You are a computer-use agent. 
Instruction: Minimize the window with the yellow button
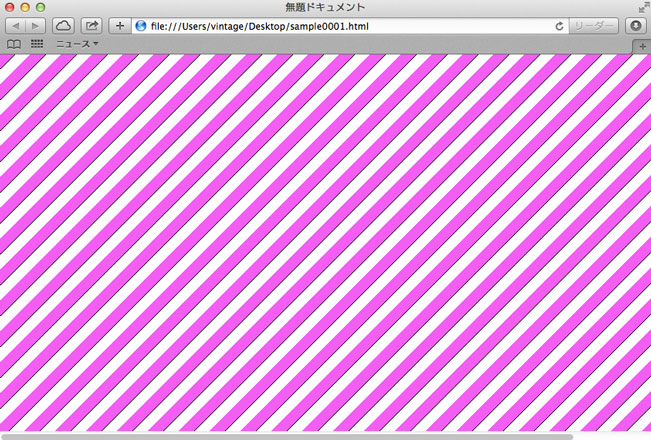25,7
